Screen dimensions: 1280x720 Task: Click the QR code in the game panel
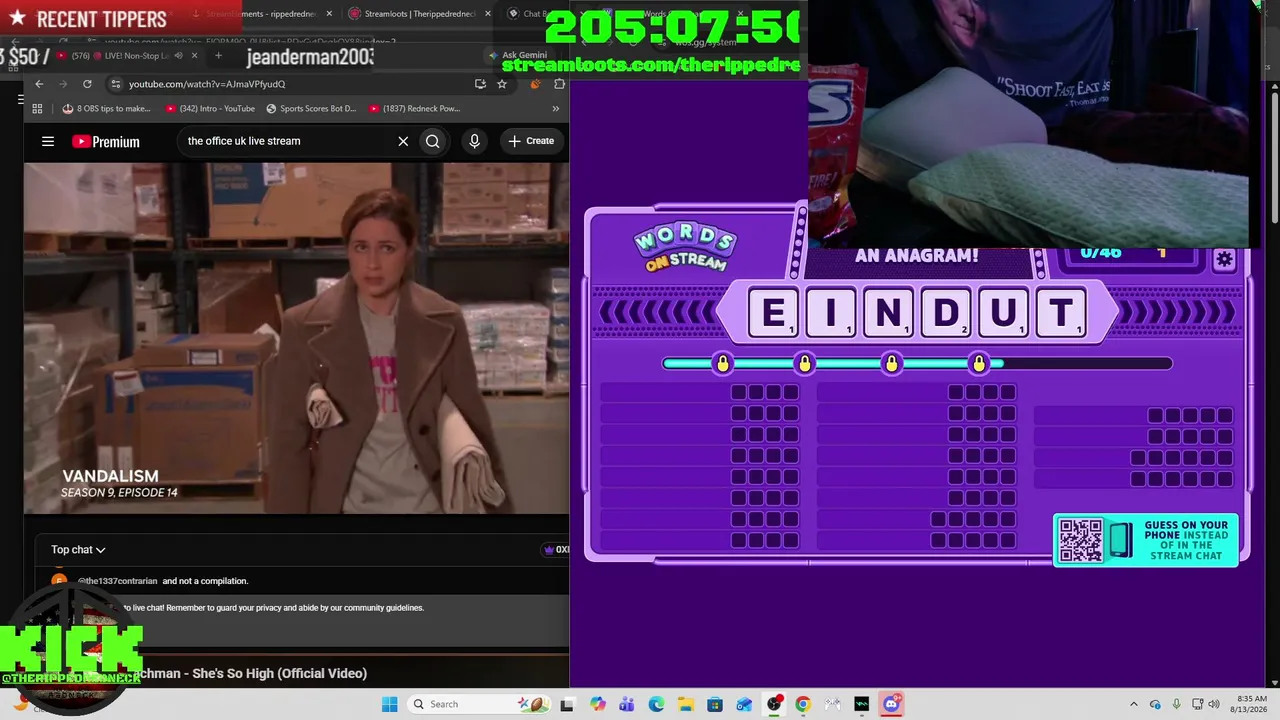(x=1080, y=540)
